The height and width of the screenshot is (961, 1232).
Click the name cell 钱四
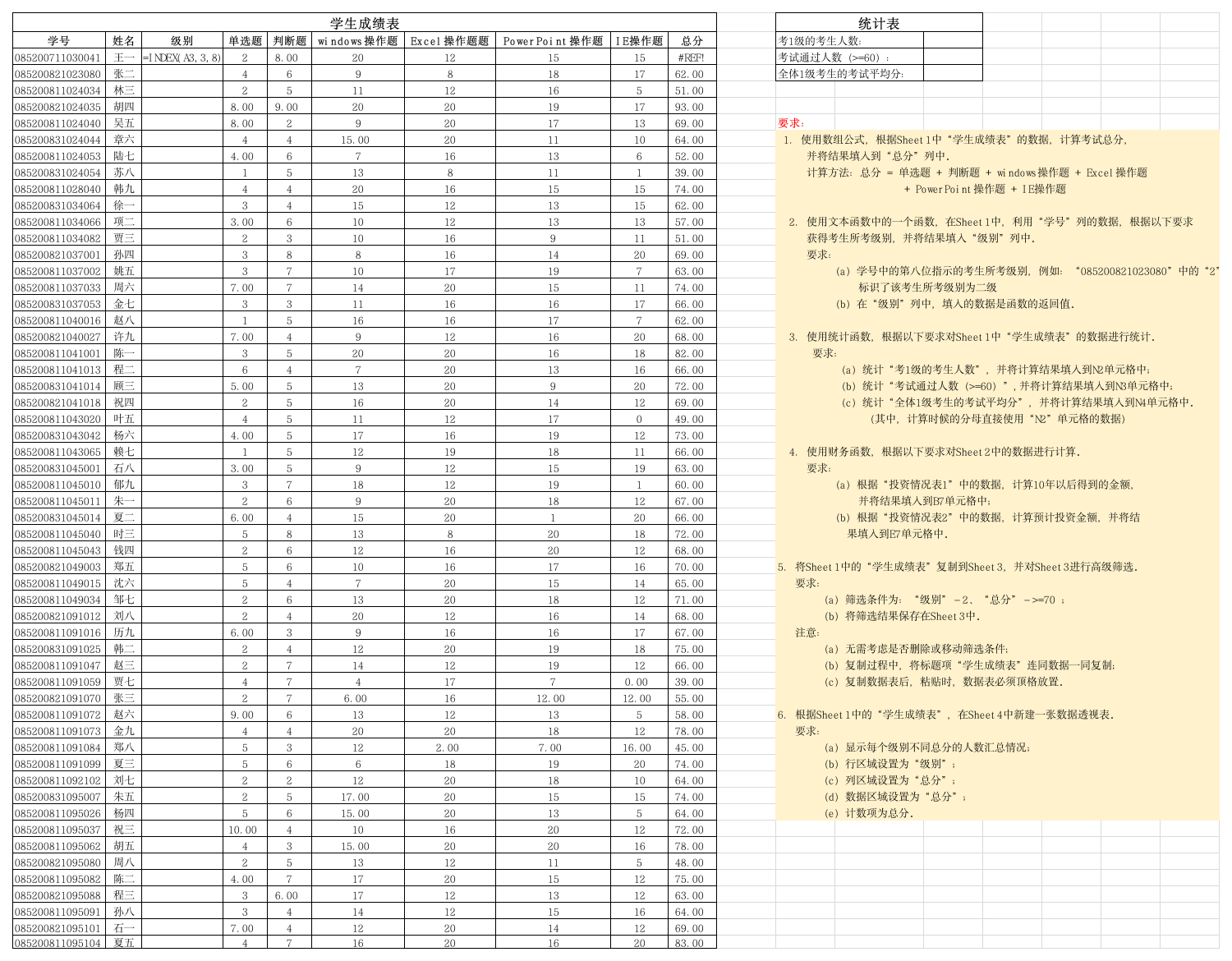click(x=123, y=550)
